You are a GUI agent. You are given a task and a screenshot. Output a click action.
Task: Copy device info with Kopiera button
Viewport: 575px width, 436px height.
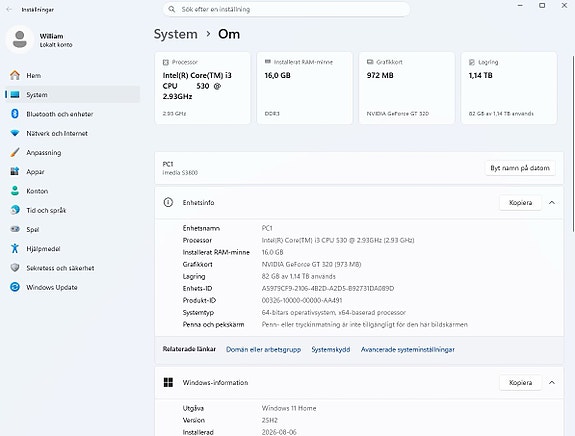click(520, 202)
